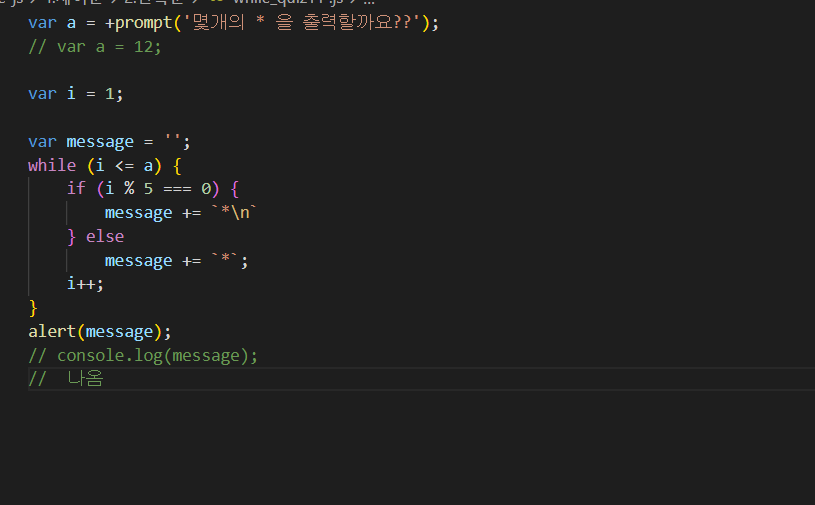Click the comment line '// 나옴'

[x=66, y=379]
